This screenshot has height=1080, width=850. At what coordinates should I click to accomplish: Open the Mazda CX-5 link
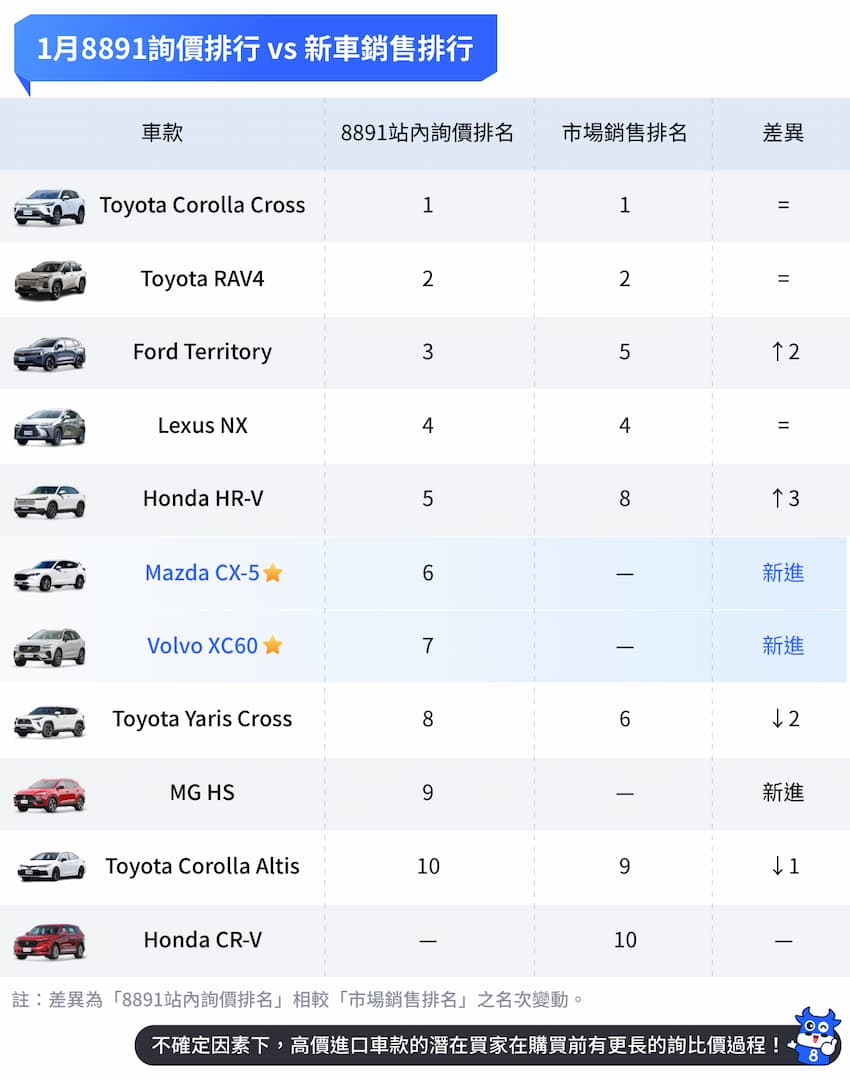click(202, 573)
